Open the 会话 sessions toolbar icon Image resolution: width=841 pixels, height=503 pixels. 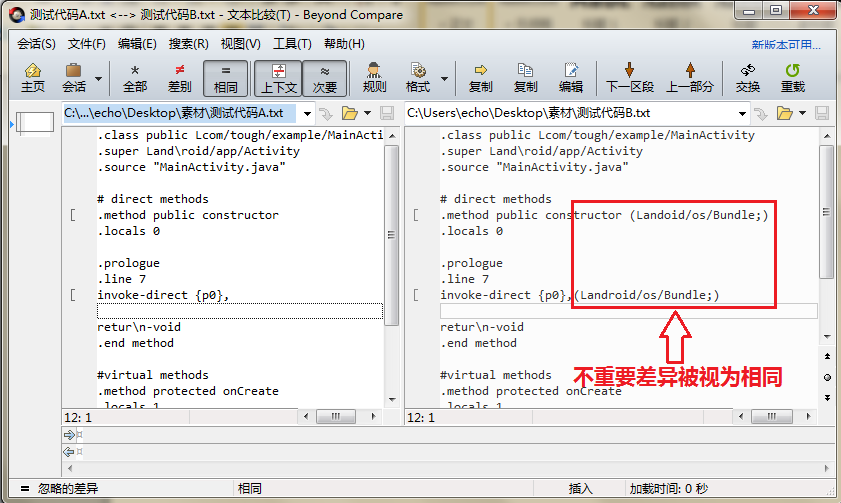[73, 78]
